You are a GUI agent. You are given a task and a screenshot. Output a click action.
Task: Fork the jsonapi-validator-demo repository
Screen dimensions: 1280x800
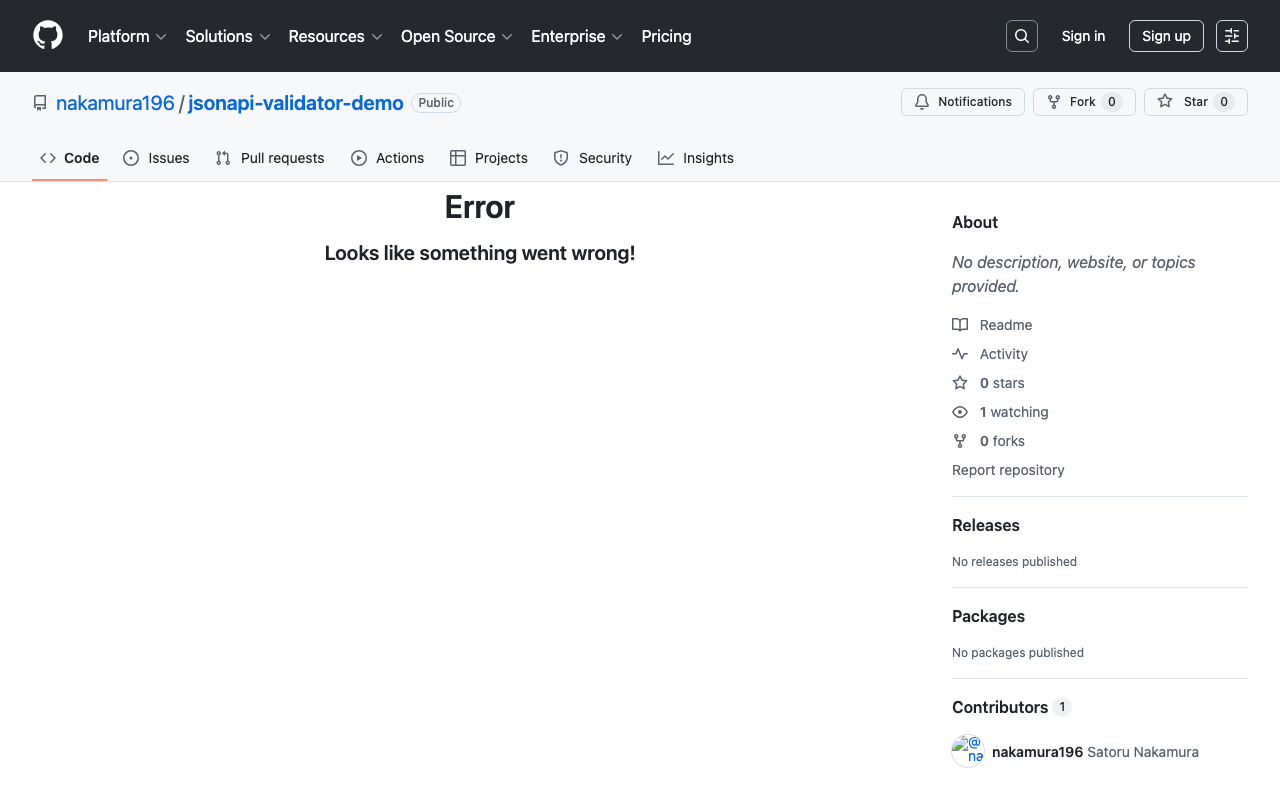click(1083, 102)
